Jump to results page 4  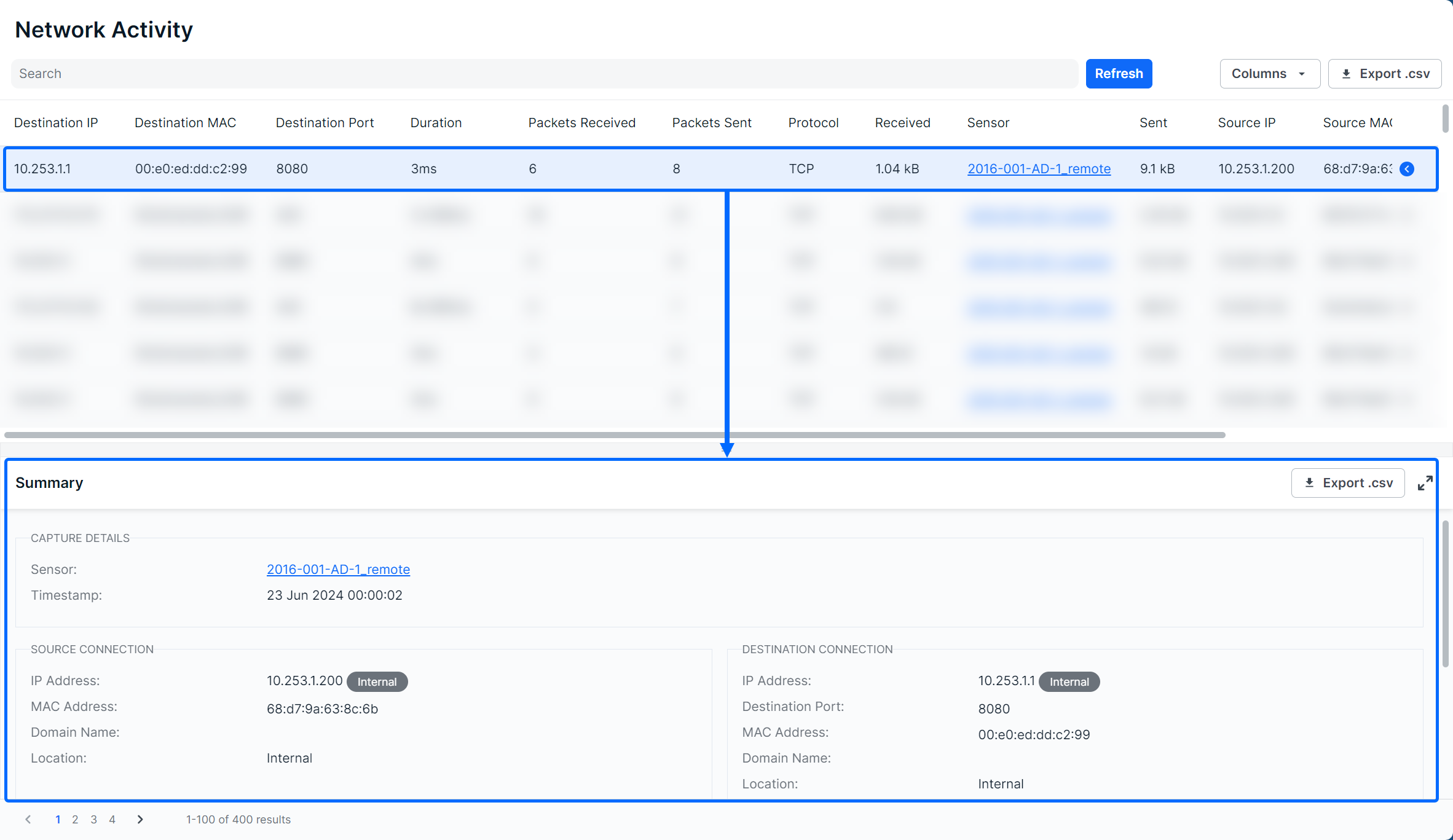tap(112, 819)
